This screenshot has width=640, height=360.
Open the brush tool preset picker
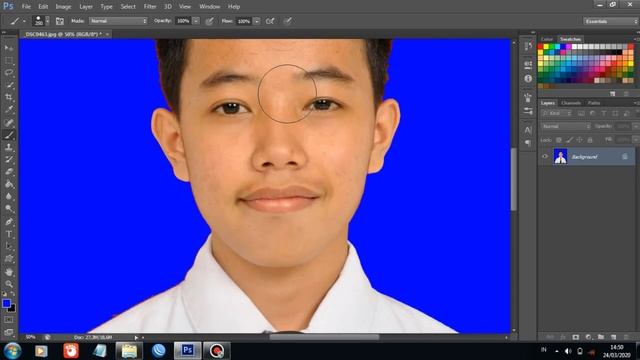pyautogui.click(x=17, y=21)
